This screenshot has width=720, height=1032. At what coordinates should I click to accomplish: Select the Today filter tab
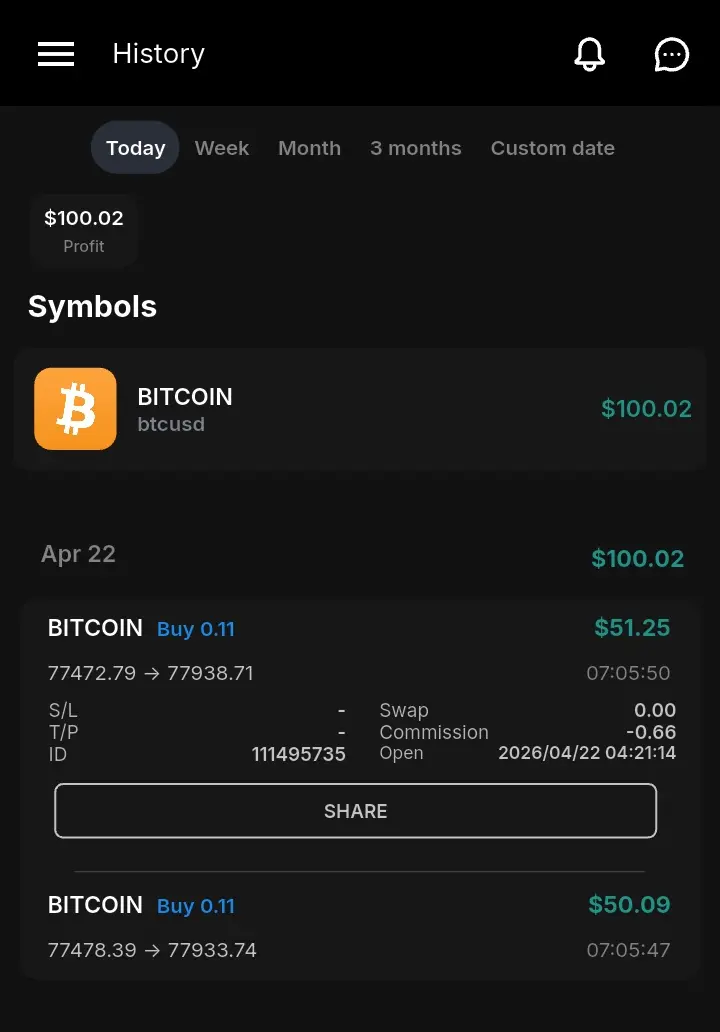click(x=135, y=147)
